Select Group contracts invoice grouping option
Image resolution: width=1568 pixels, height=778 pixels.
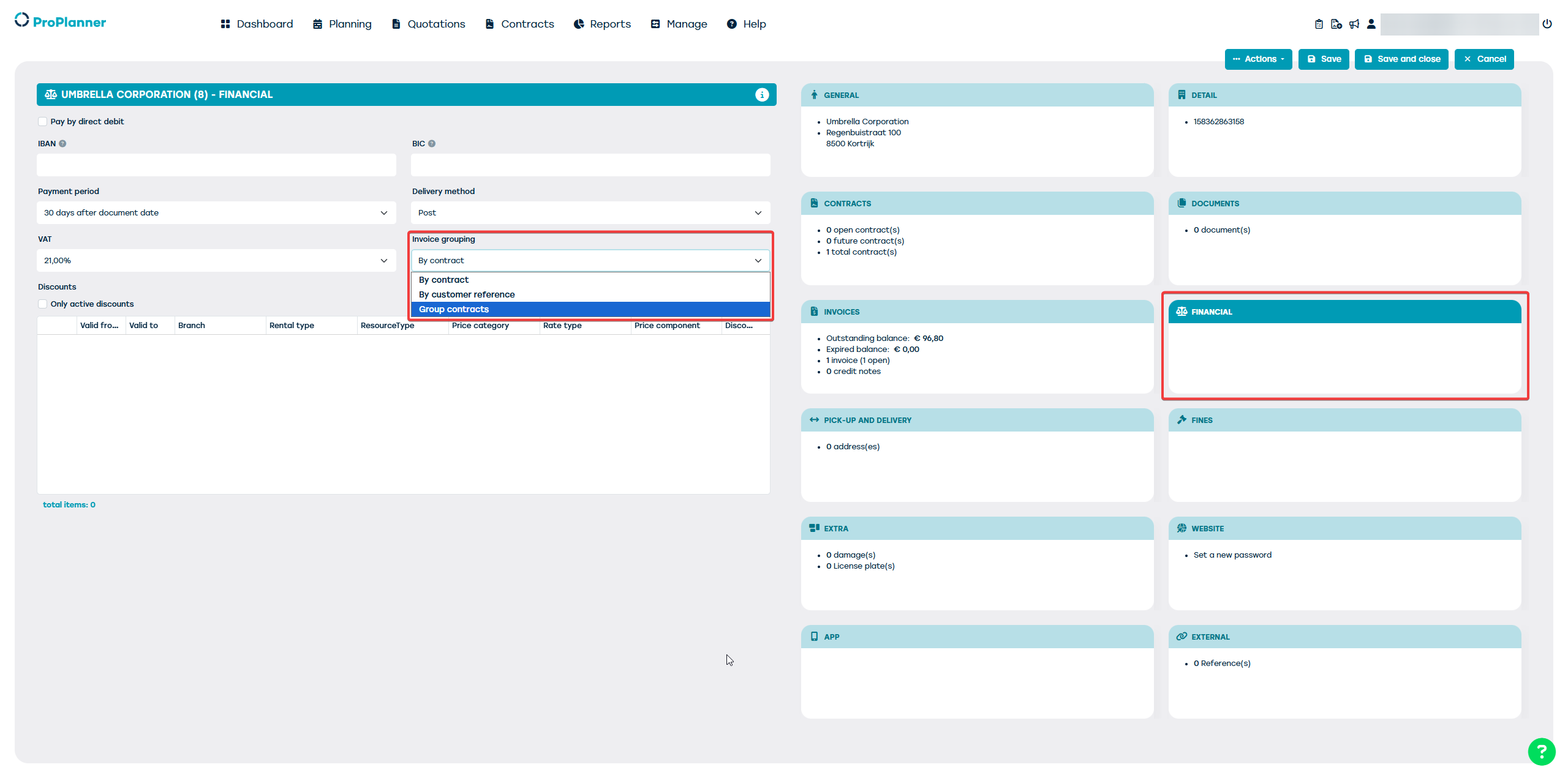point(454,309)
